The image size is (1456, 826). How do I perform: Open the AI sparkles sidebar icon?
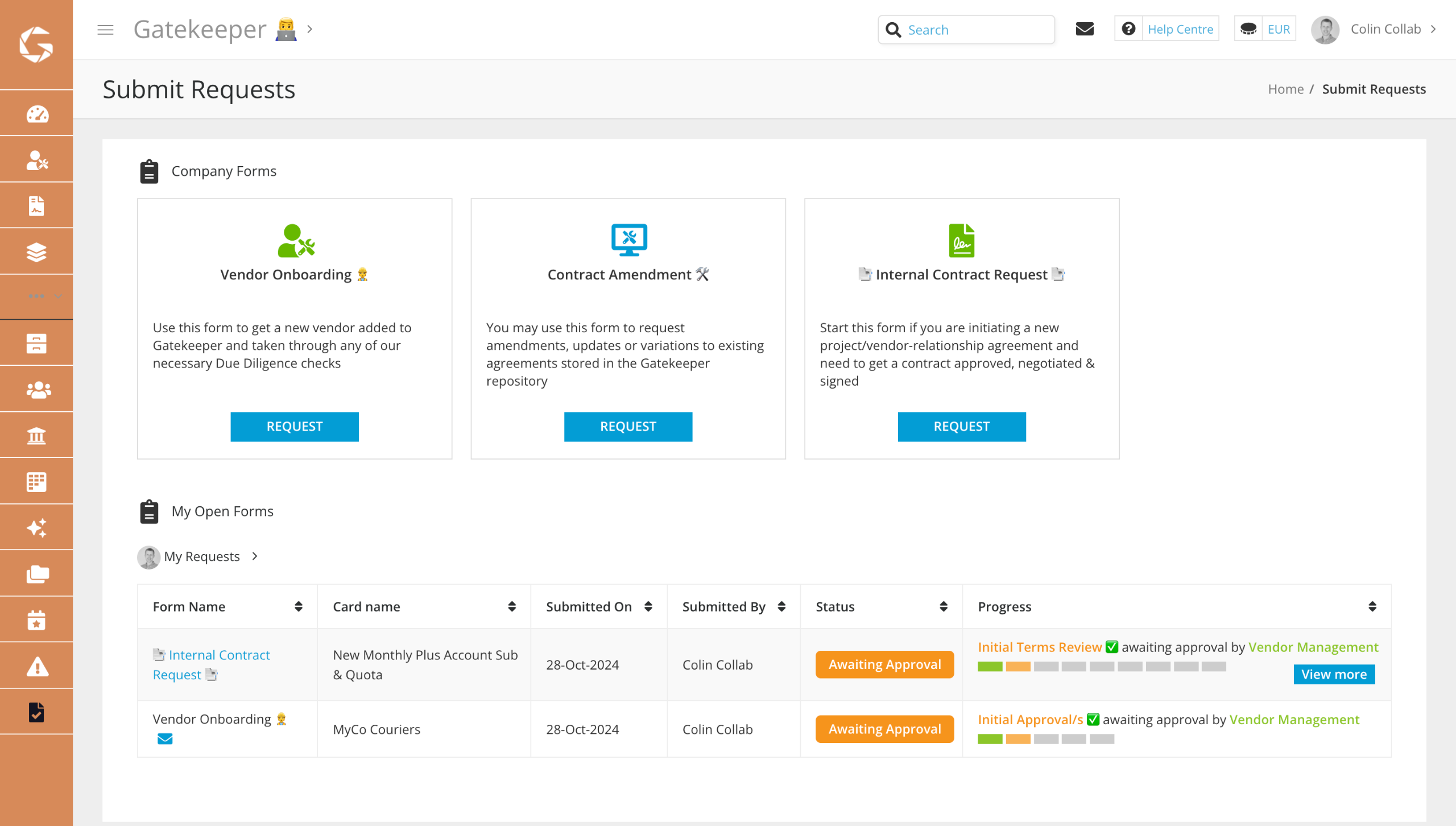pyautogui.click(x=37, y=528)
